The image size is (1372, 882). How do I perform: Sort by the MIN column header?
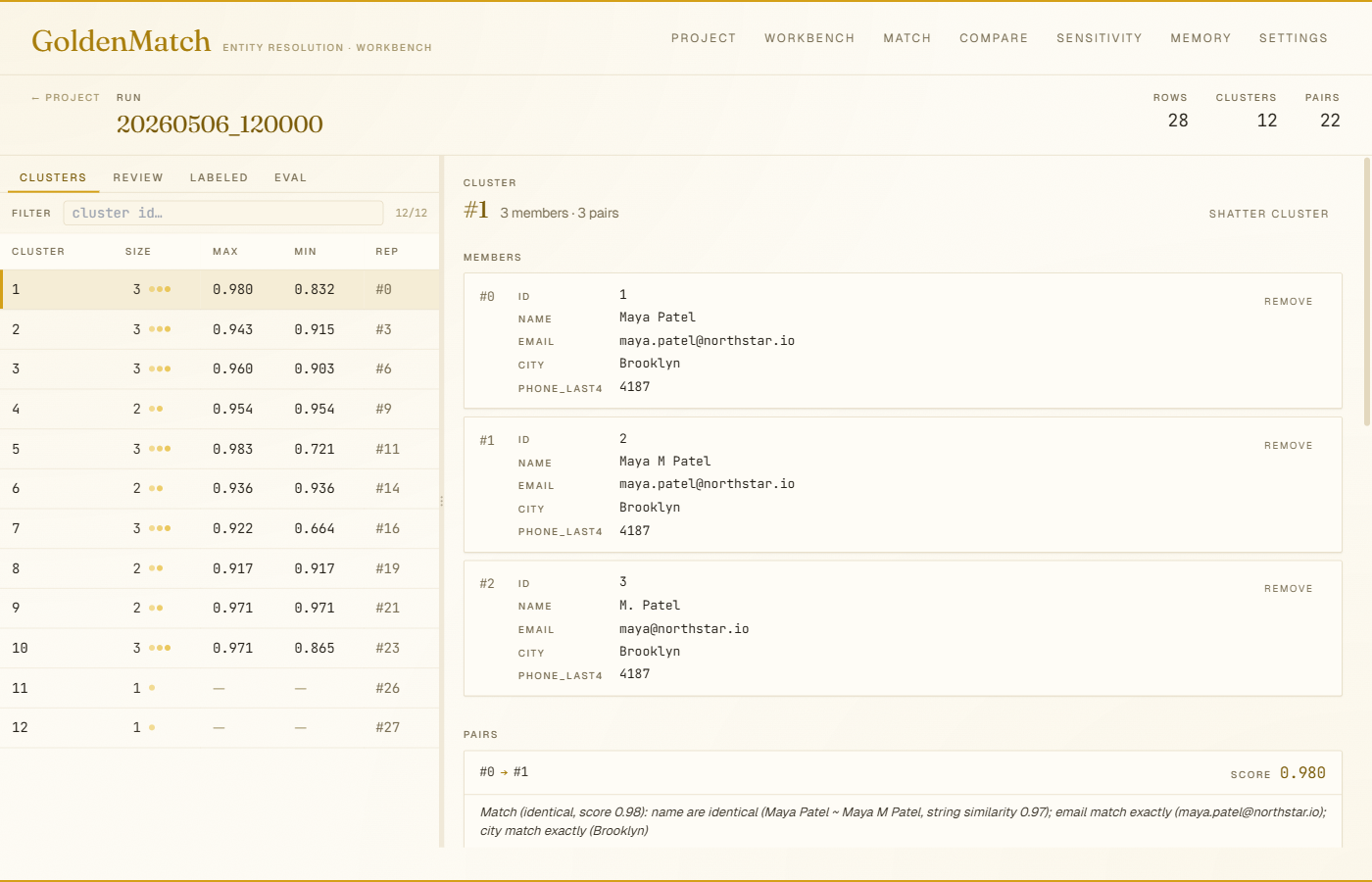(306, 252)
